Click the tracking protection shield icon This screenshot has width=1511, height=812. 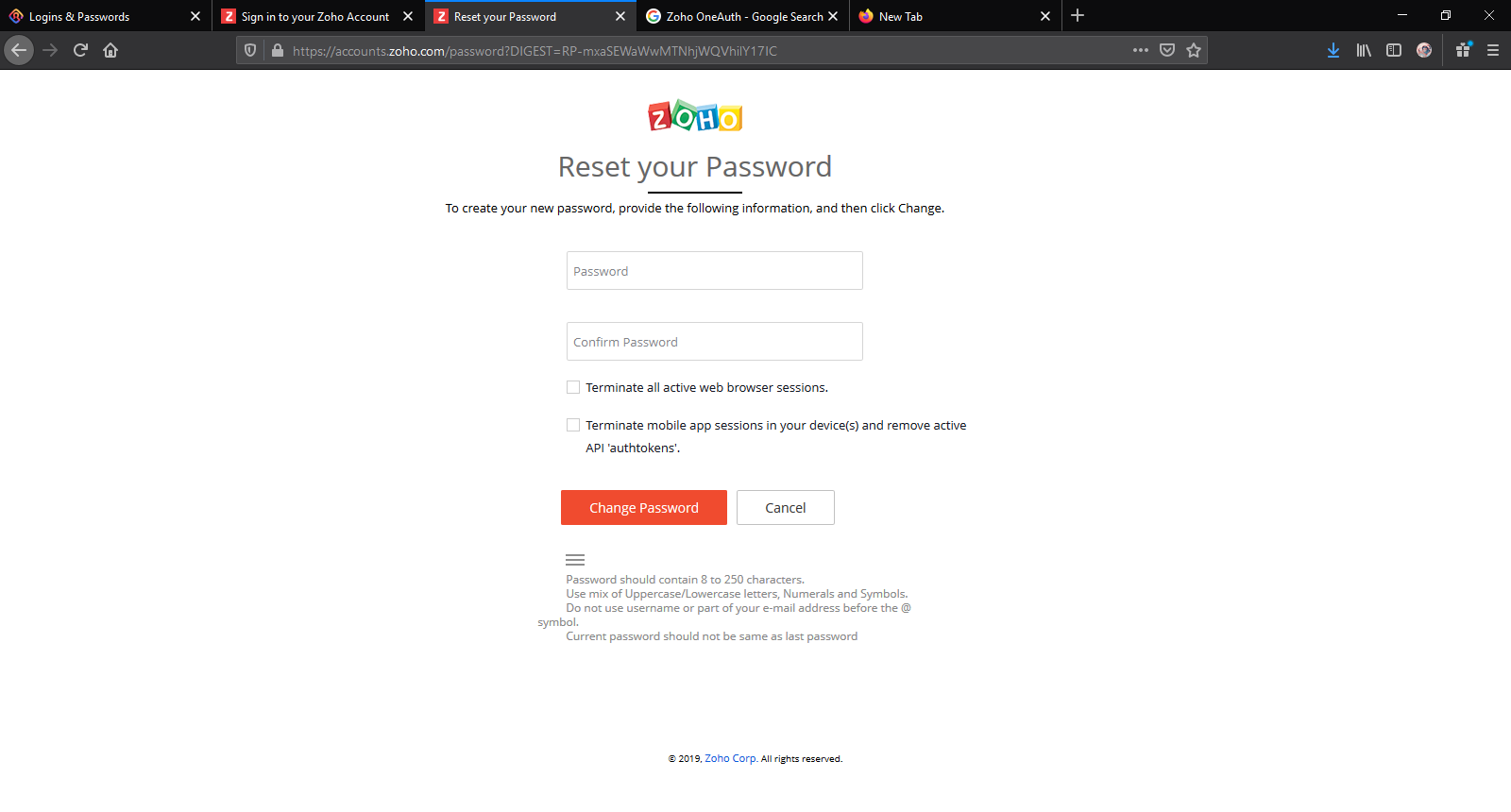coord(250,50)
